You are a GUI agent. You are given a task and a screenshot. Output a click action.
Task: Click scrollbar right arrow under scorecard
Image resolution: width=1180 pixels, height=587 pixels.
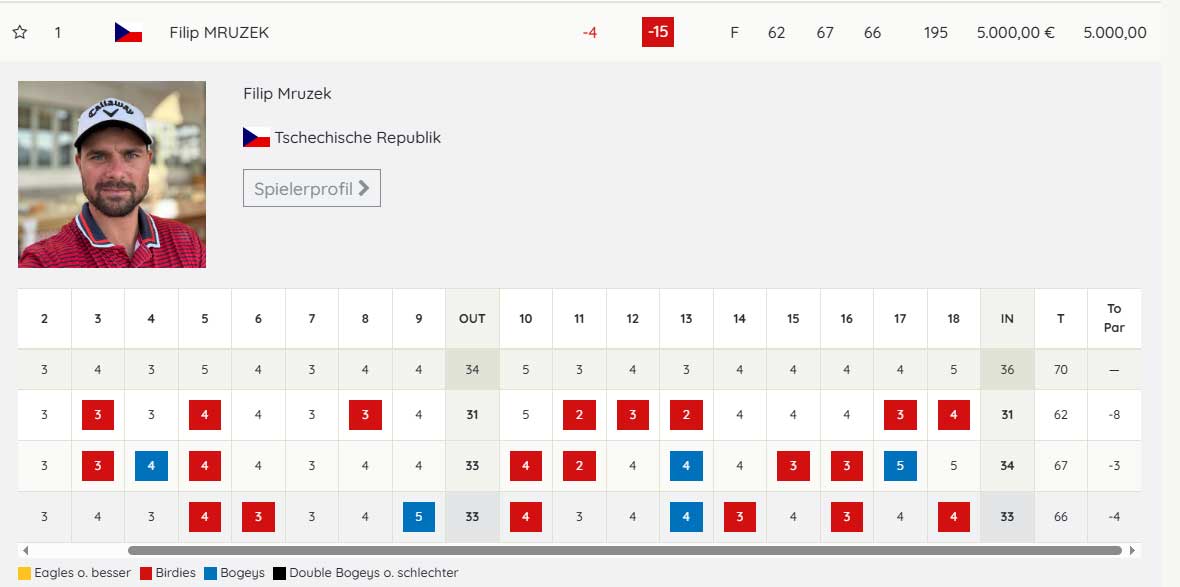click(x=1132, y=550)
